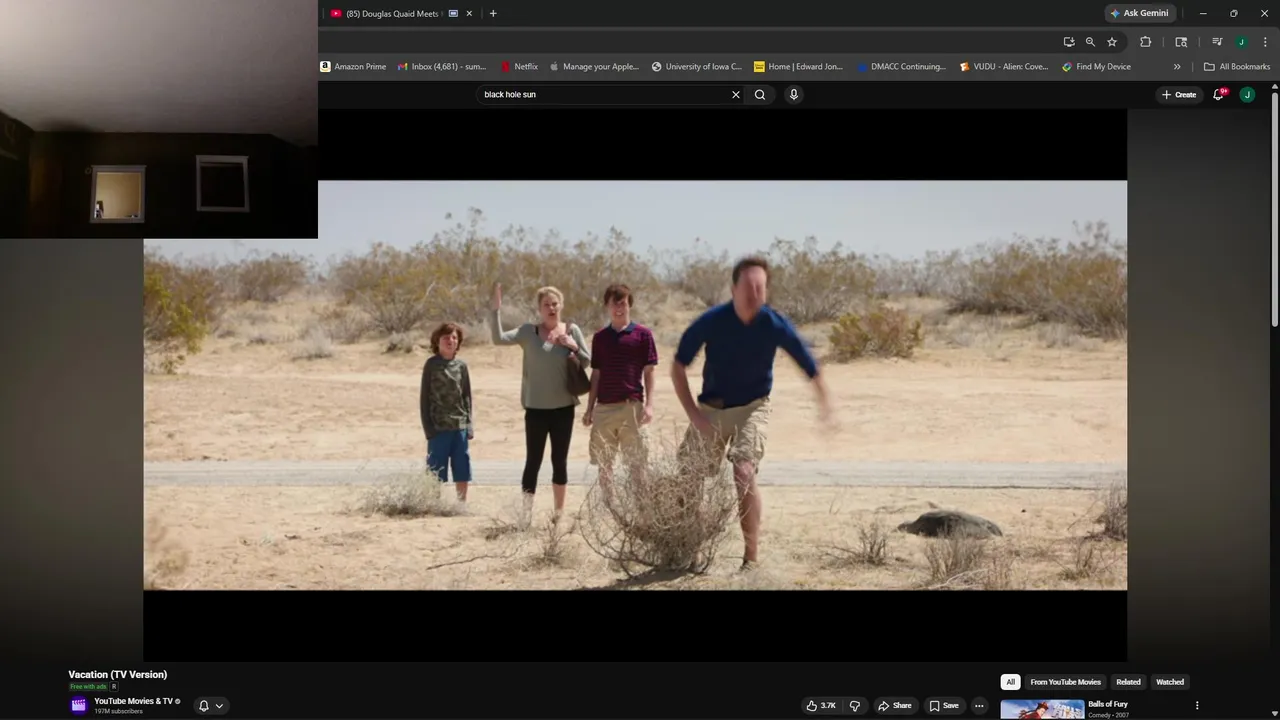Open a new browser tab
The width and height of the screenshot is (1280, 720).
[x=493, y=13]
